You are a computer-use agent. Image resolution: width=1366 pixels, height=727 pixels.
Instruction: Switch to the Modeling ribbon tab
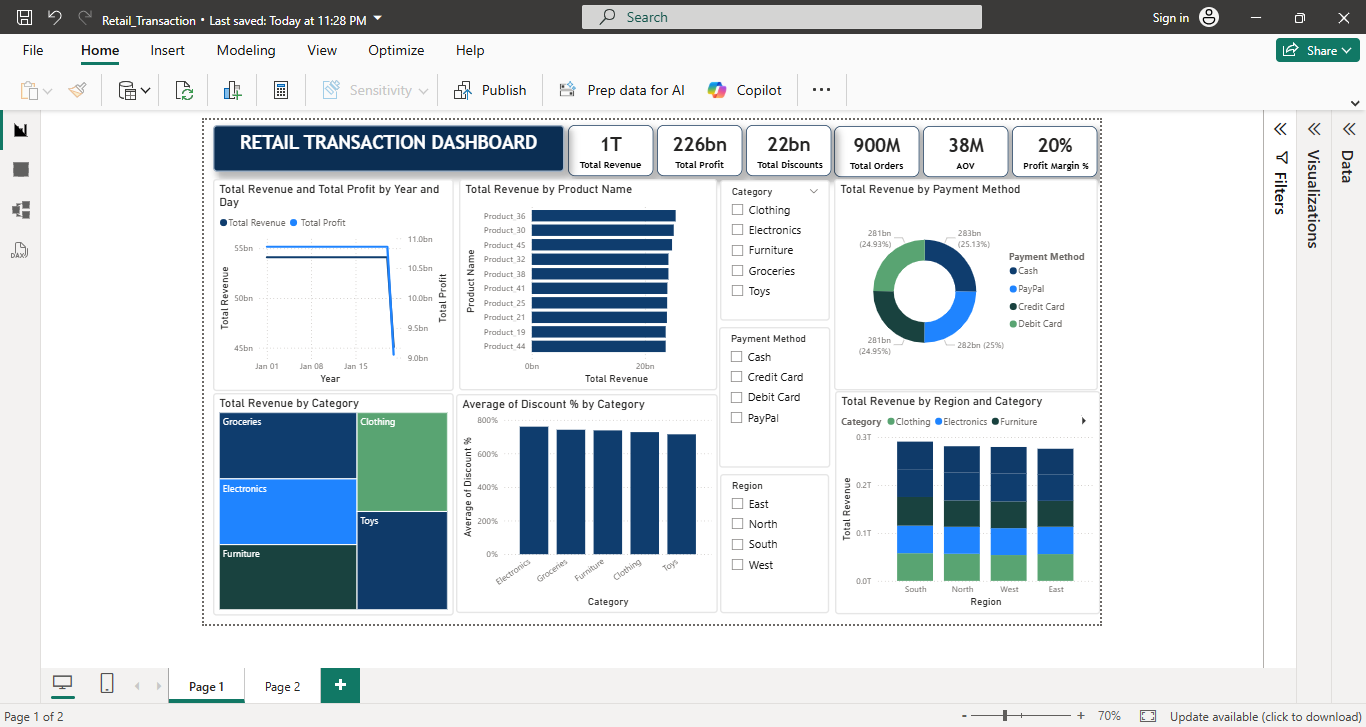(x=246, y=50)
